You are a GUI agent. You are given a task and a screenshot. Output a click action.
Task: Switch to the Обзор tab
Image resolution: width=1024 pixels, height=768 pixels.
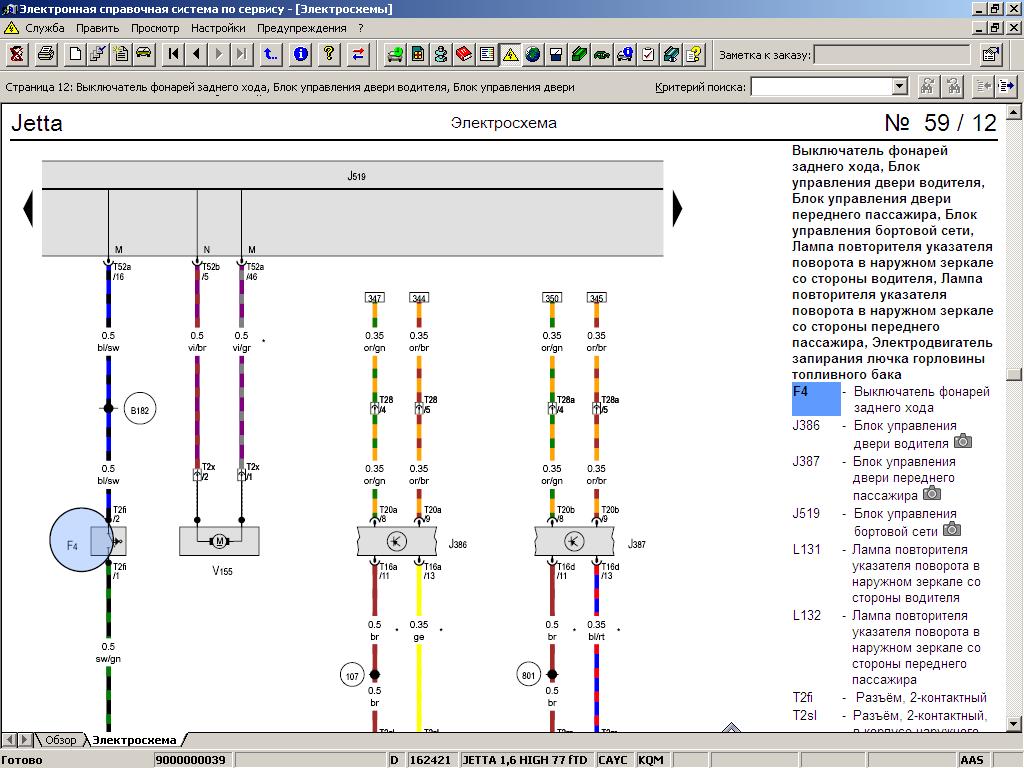click(x=60, y=740)
